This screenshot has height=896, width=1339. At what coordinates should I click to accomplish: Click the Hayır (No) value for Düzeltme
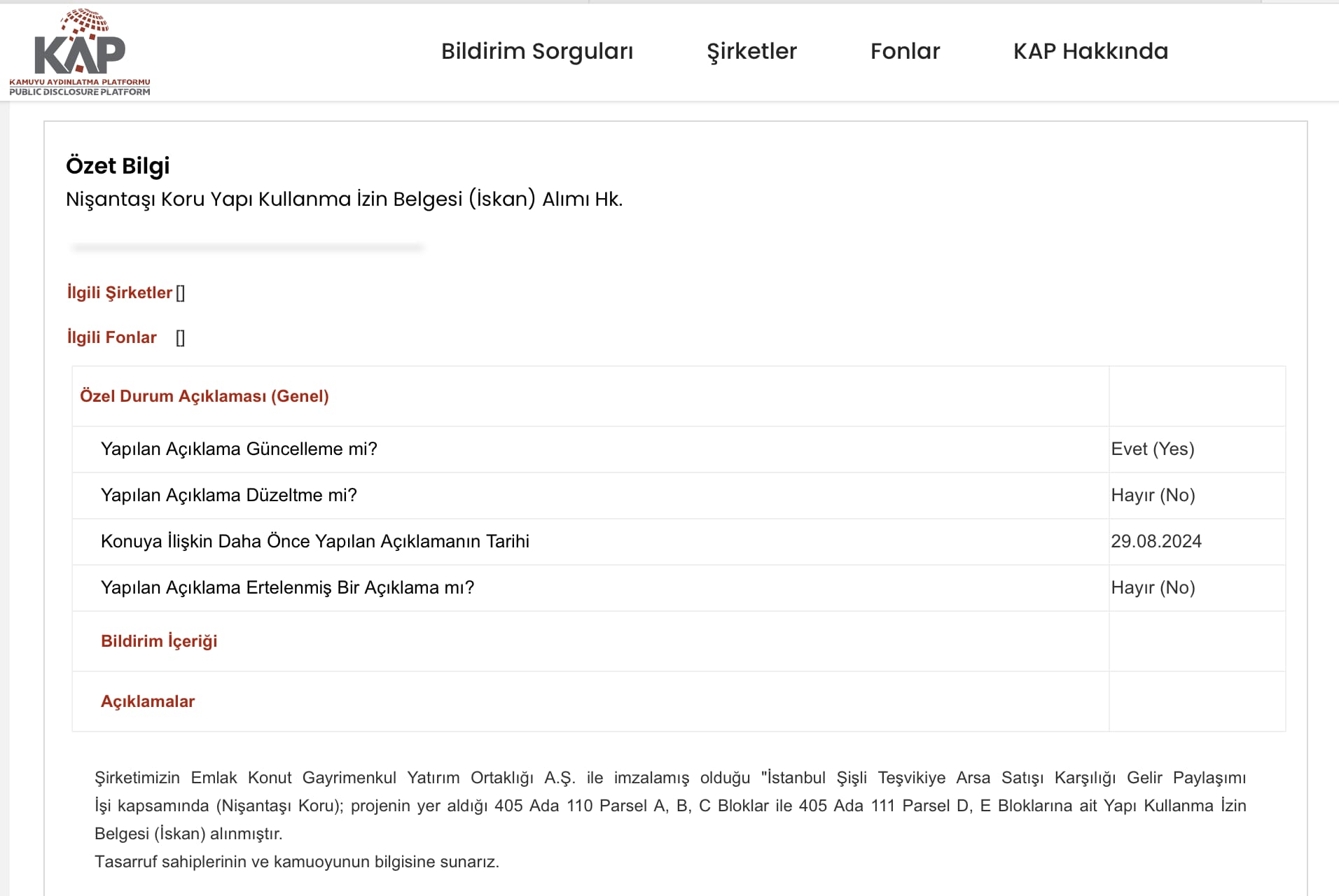pyautogui.click(x=1153, y=496)
